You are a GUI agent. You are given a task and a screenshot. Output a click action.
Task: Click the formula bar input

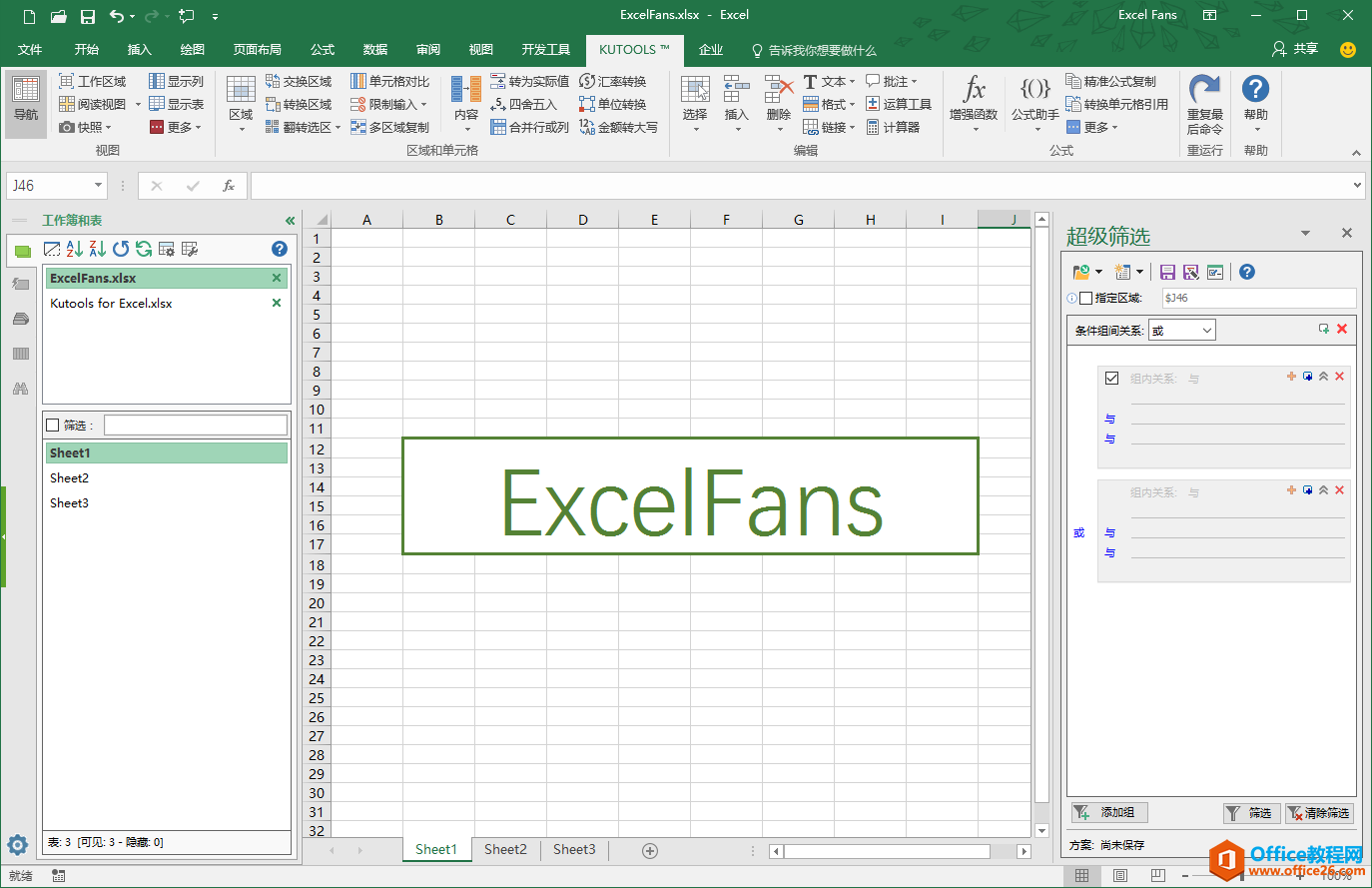click(x=800, y=186)
